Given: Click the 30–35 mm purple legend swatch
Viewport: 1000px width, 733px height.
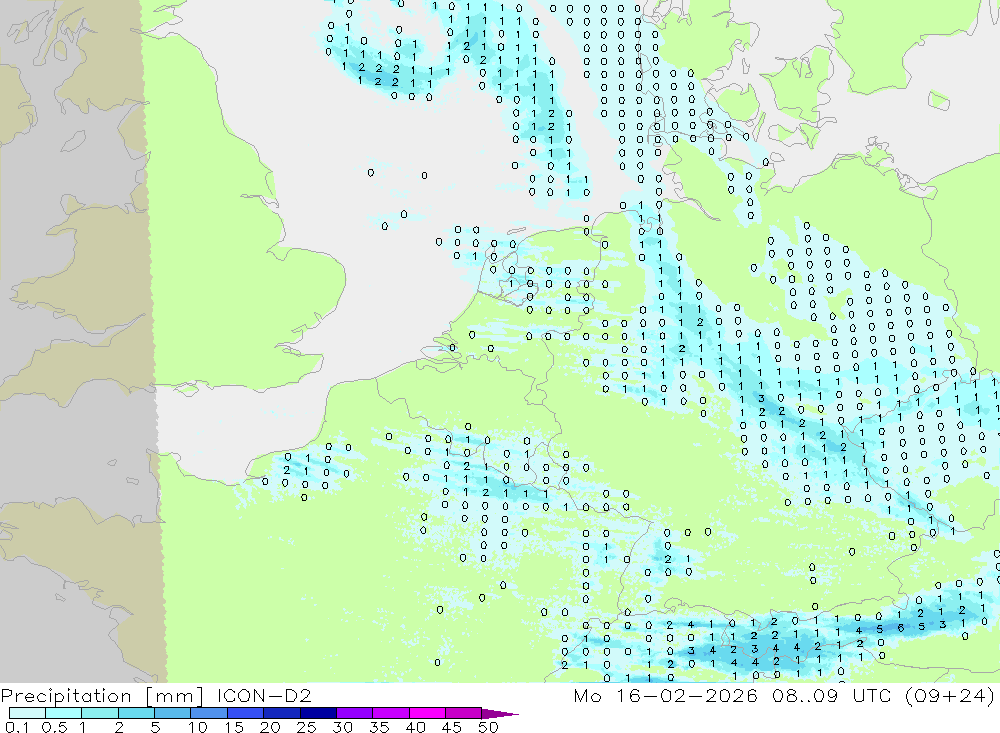Looking at the screenshot, I should tap(354, 713).
